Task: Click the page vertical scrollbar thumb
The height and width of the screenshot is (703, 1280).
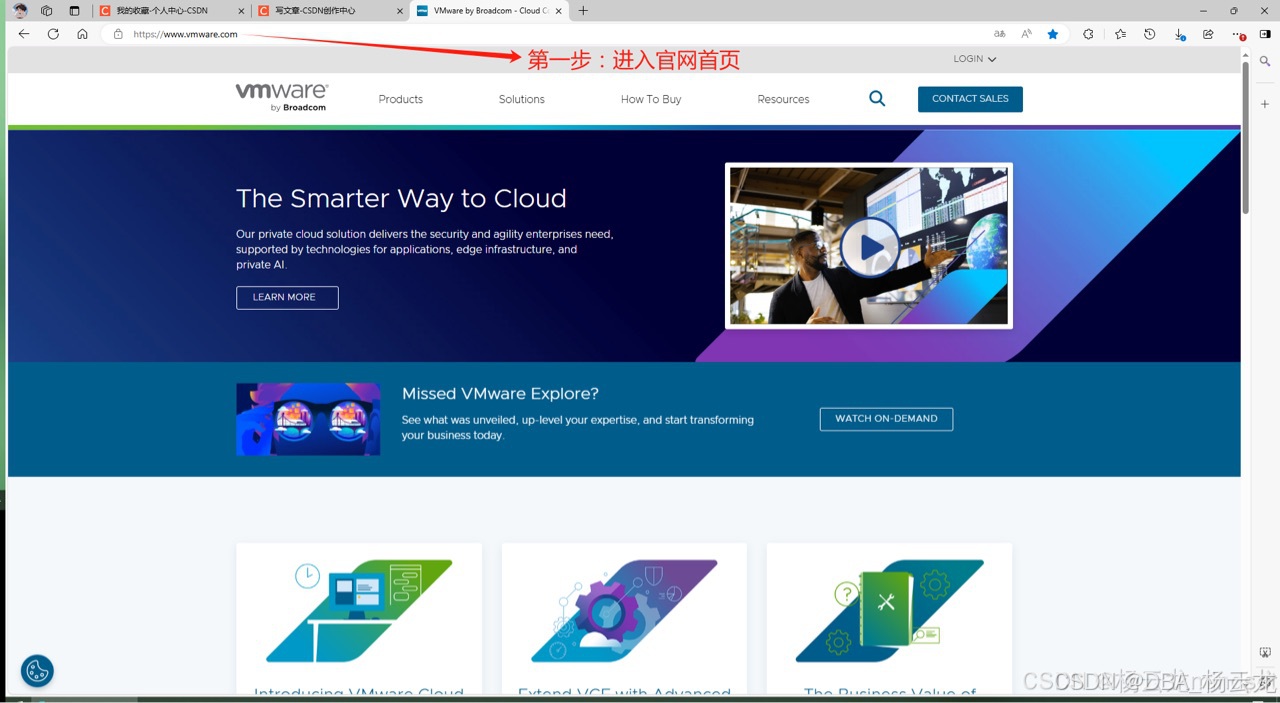Action: click(1246, 138)
